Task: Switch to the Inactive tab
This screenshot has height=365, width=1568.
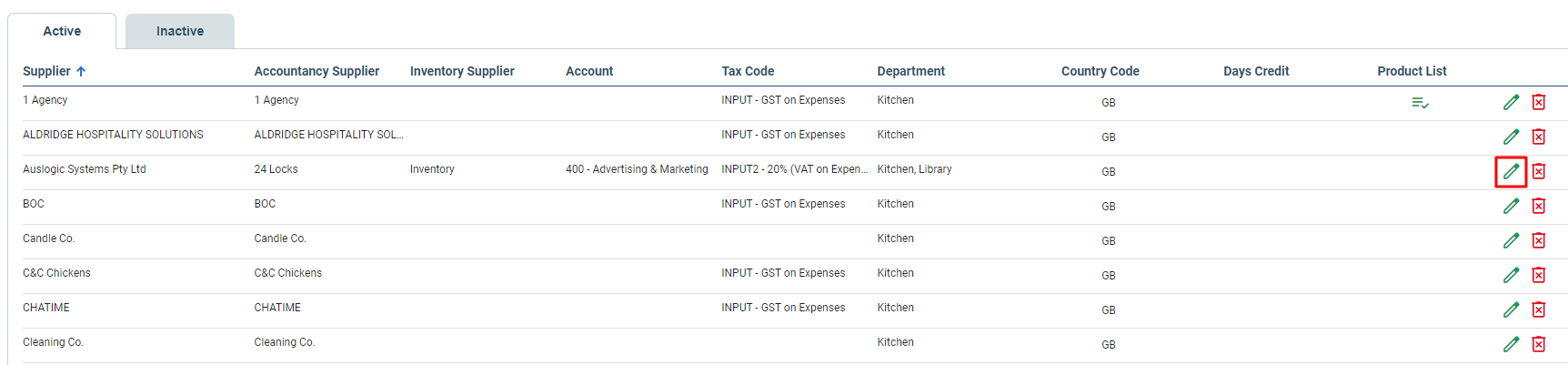Action: click(x=180, y=31)
